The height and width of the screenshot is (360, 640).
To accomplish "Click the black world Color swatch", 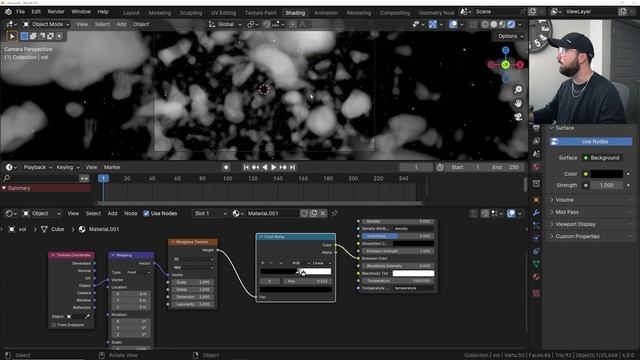I will click(607, 174).
